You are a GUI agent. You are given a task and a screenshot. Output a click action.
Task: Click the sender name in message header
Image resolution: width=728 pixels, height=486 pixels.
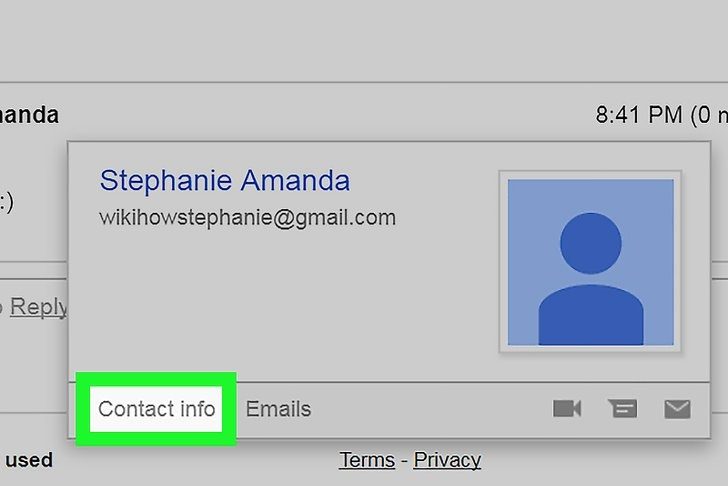pyautogui.click(x=29, y=115)
